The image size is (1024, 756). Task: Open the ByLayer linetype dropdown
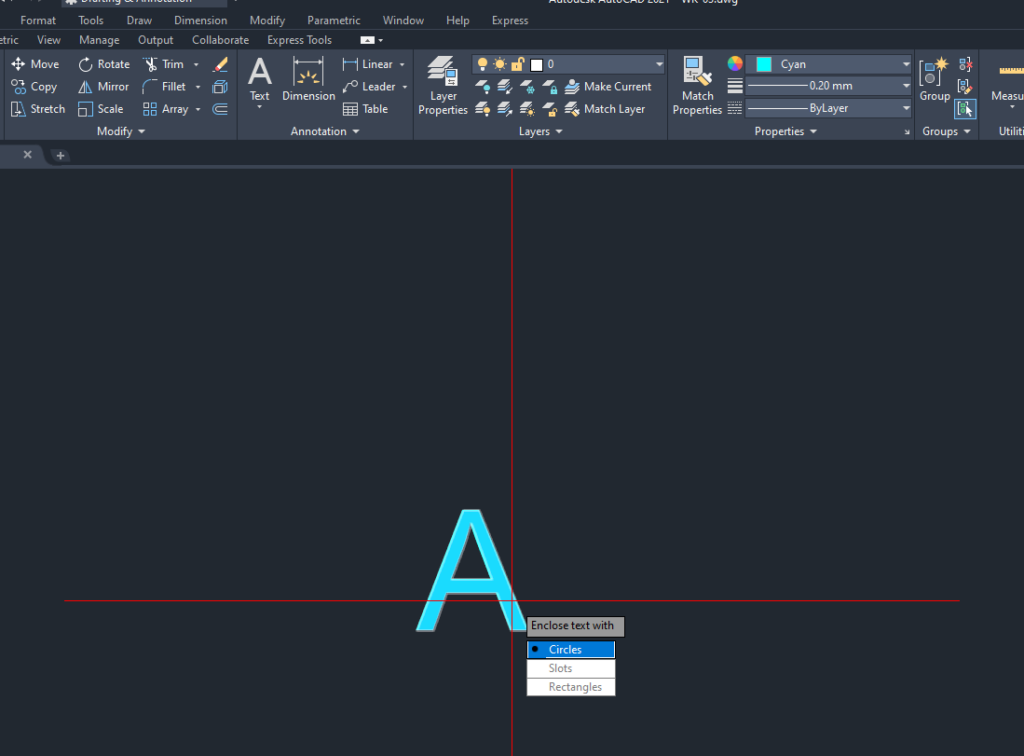pos(905,108)
